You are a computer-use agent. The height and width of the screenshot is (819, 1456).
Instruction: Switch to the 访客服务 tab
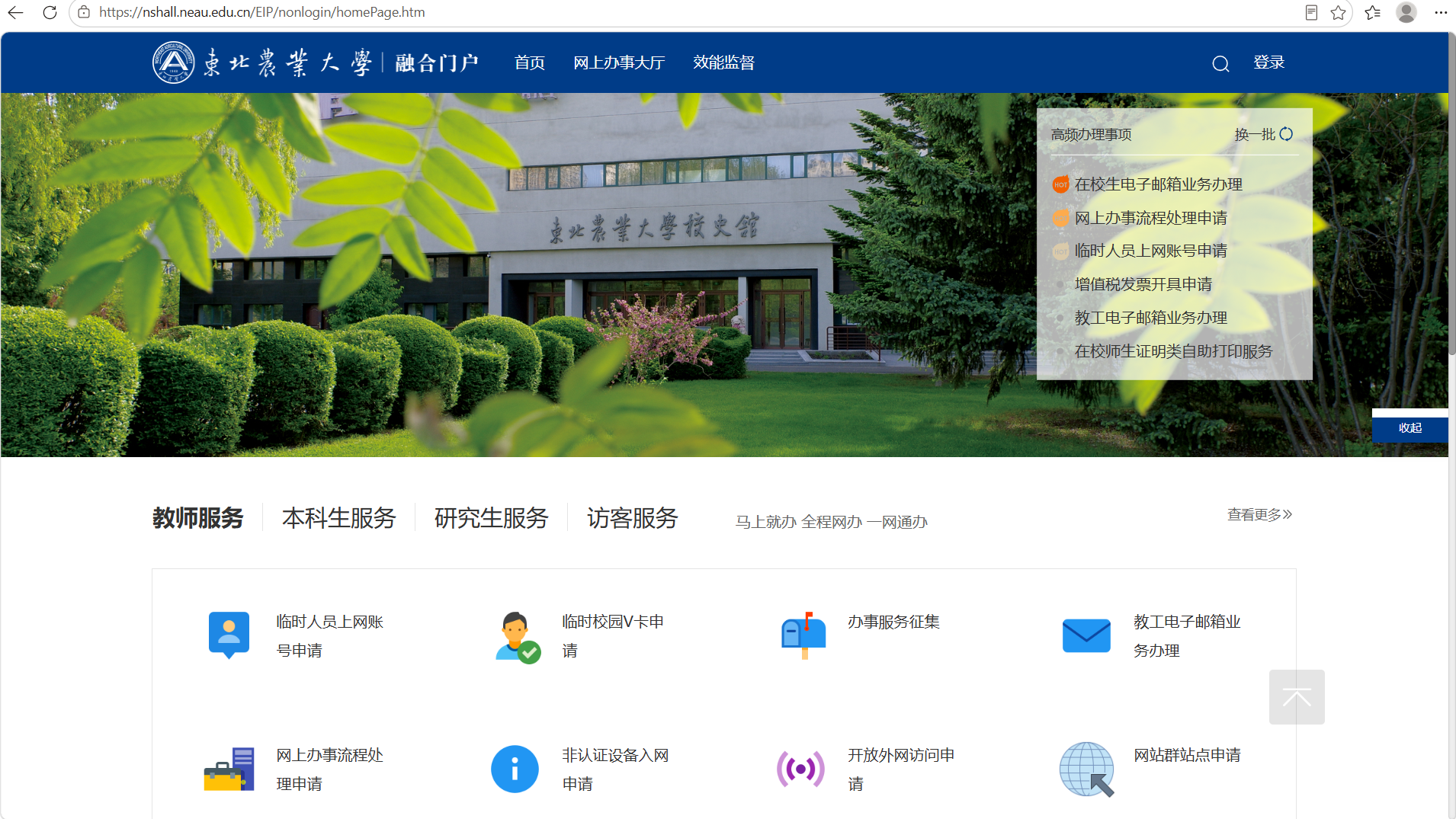click(x=633, y=518)
